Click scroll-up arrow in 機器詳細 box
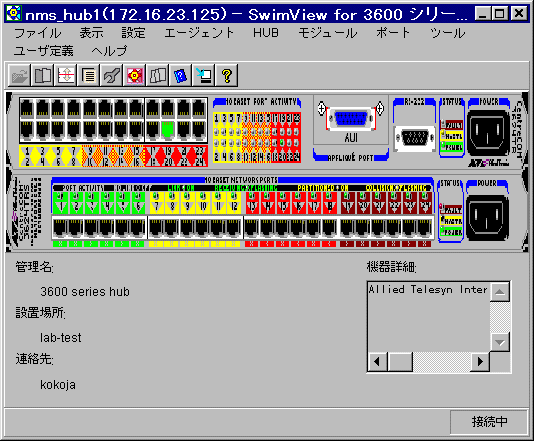This screenshot has height=441, width=534. coord(500,292)
